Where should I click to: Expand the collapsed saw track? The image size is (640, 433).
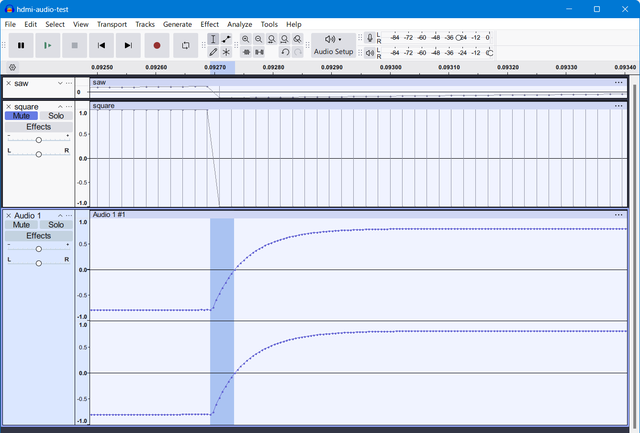[60, 83]
